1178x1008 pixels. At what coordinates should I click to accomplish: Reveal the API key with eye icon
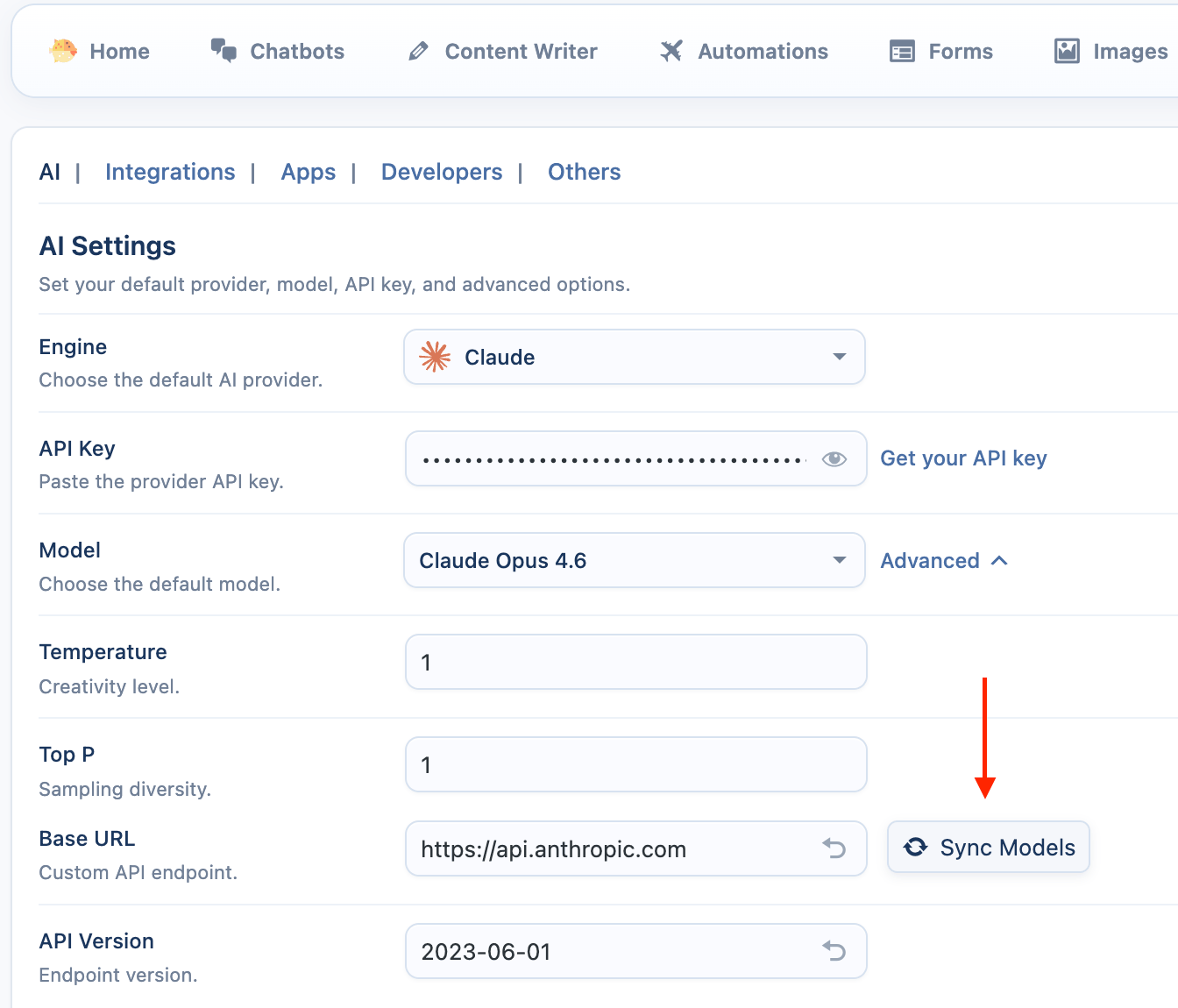coord(834,458)
